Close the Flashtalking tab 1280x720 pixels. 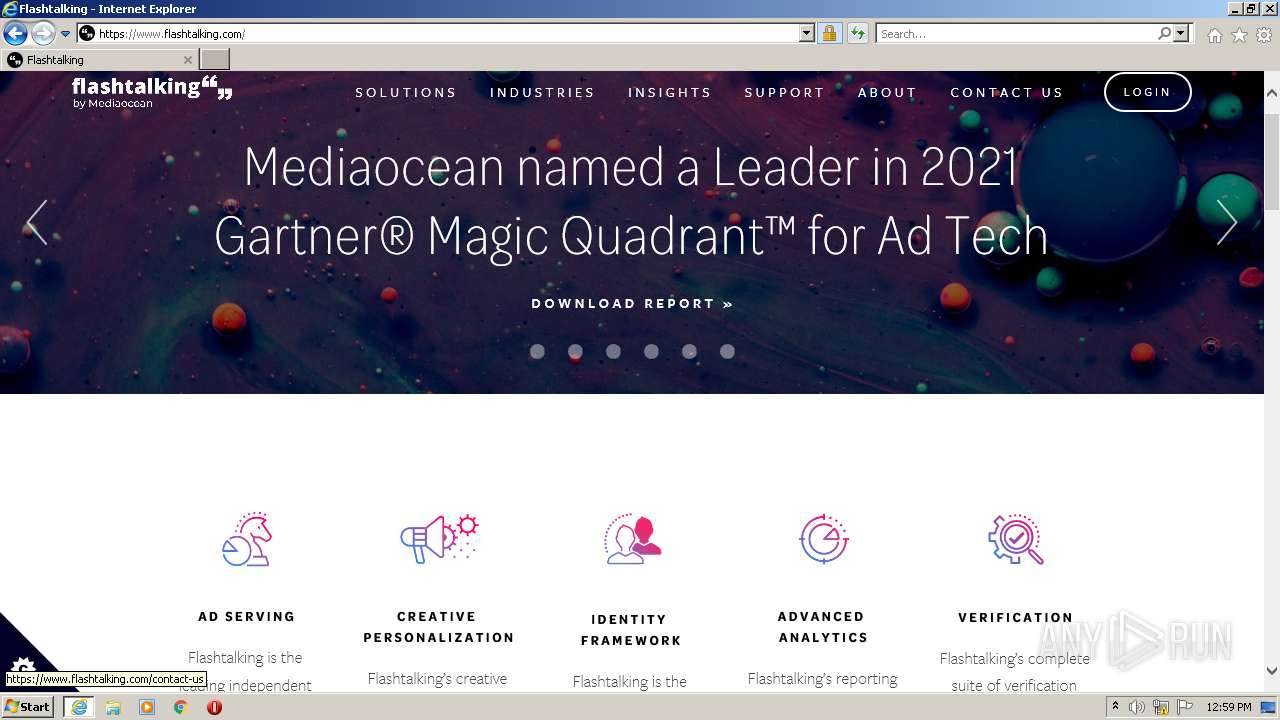click(x=187, y=60)
